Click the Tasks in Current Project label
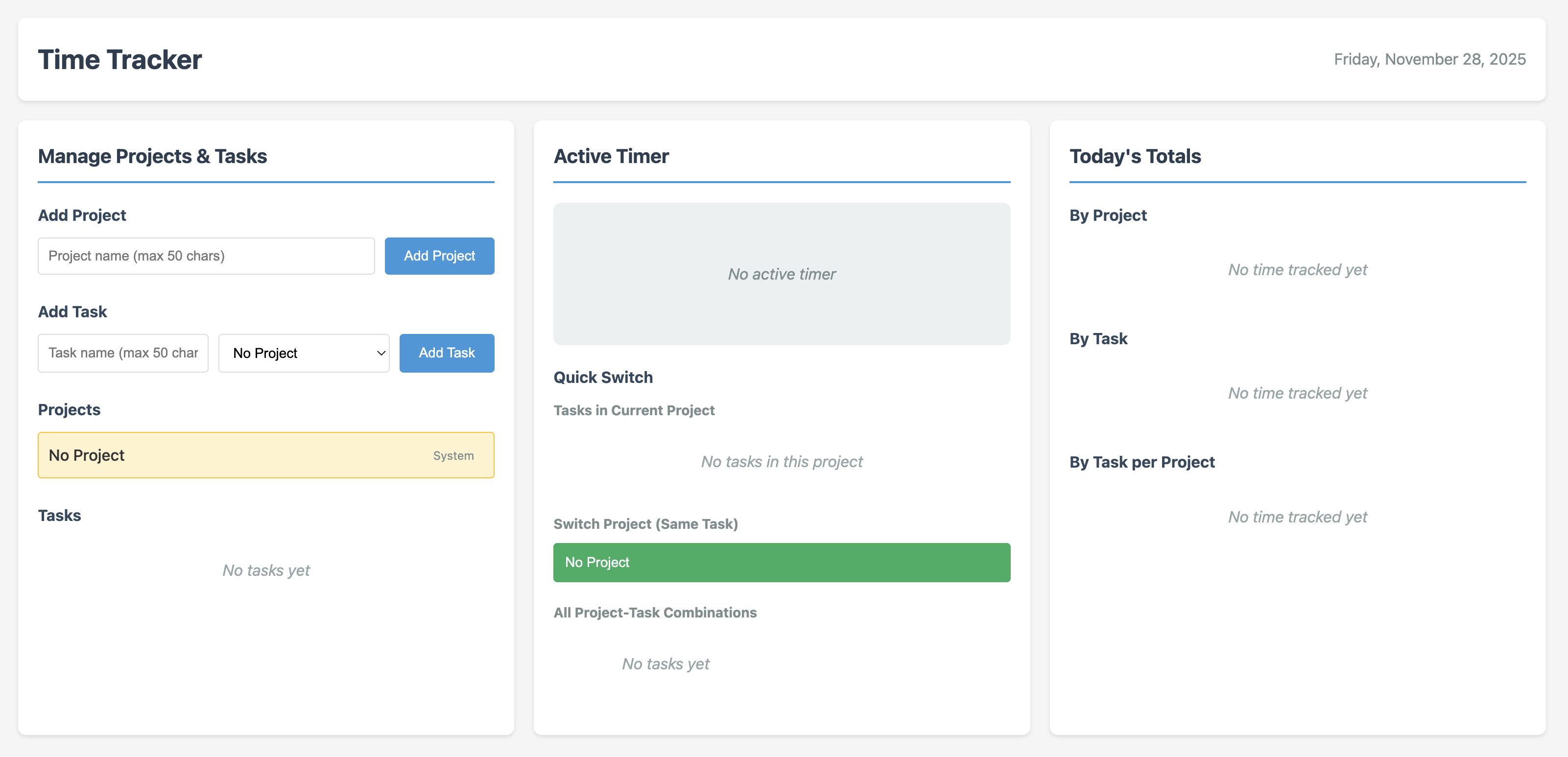 click(634, 410)
